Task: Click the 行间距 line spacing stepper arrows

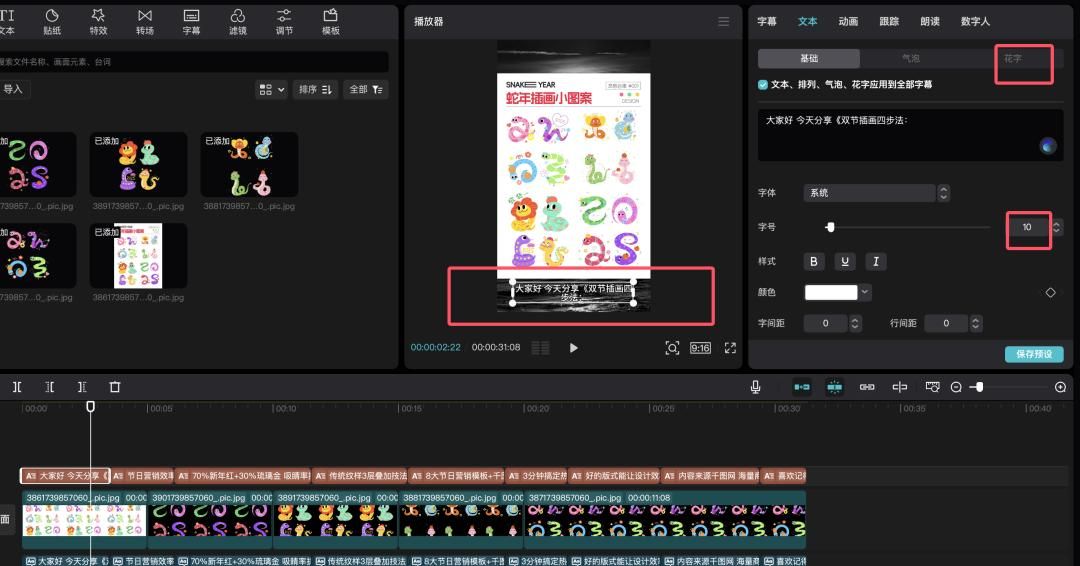Action: tap(975, 324)
